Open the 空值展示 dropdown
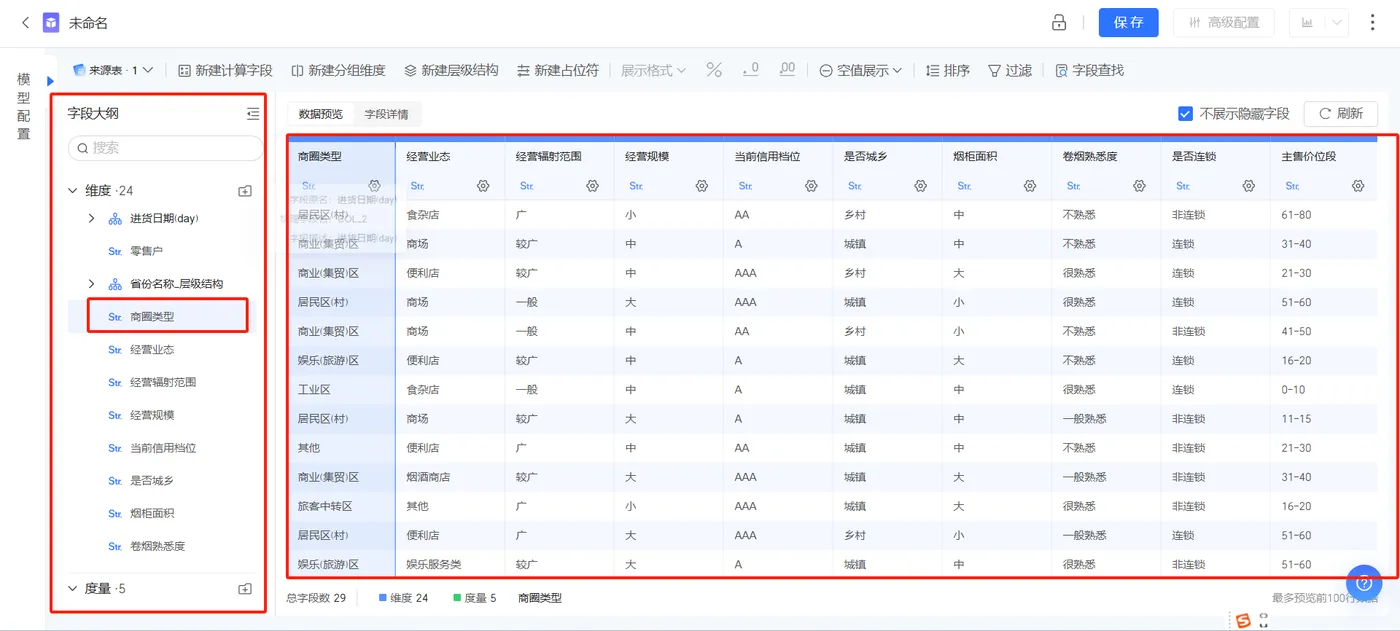Viewport: 1400px width, 631px height. point(861,70)
